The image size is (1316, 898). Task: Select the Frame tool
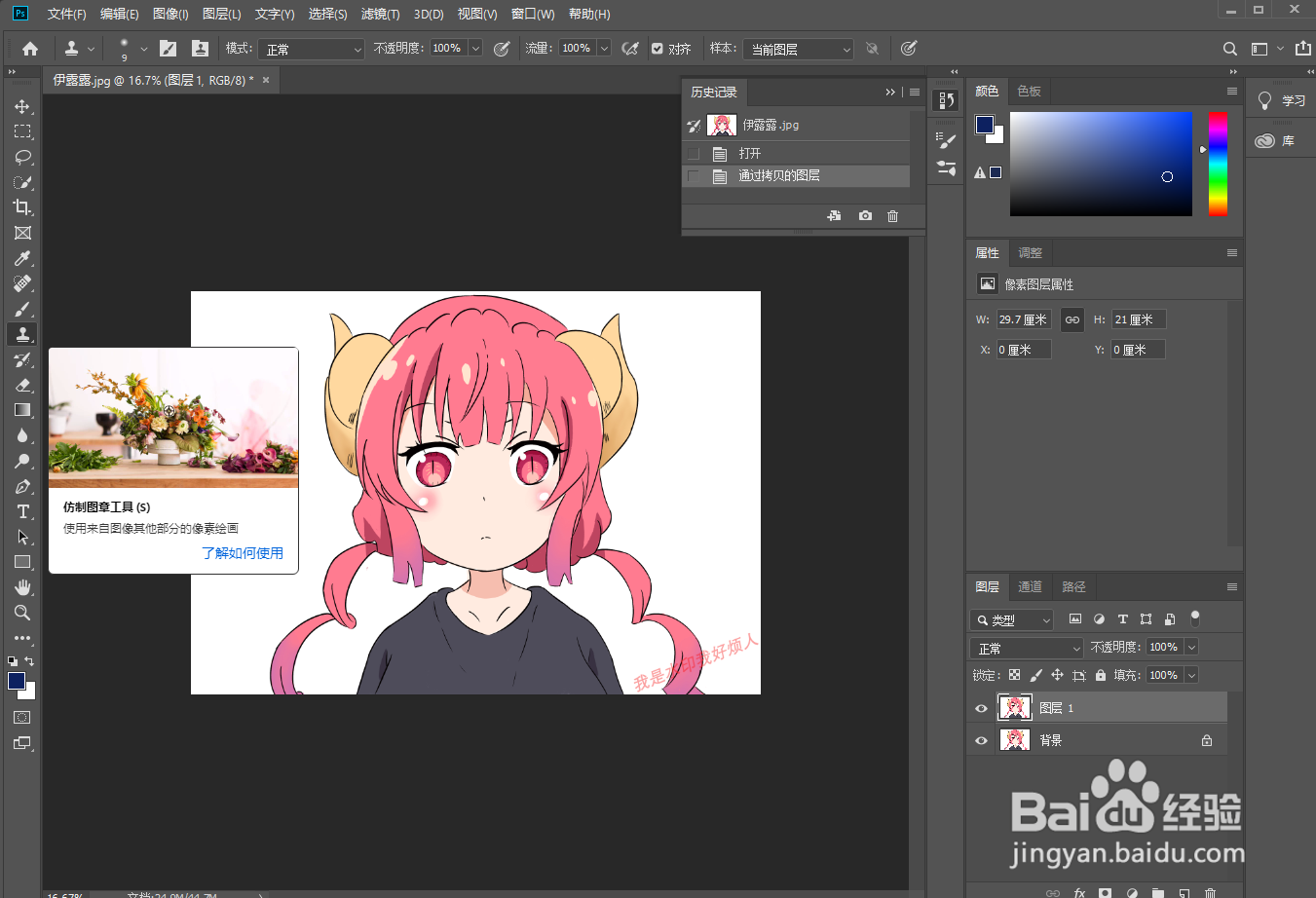click(x=22, y=233)
